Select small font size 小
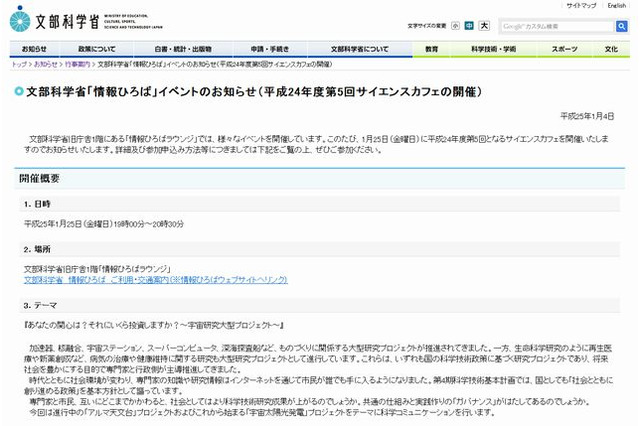 tap(455, 26)
